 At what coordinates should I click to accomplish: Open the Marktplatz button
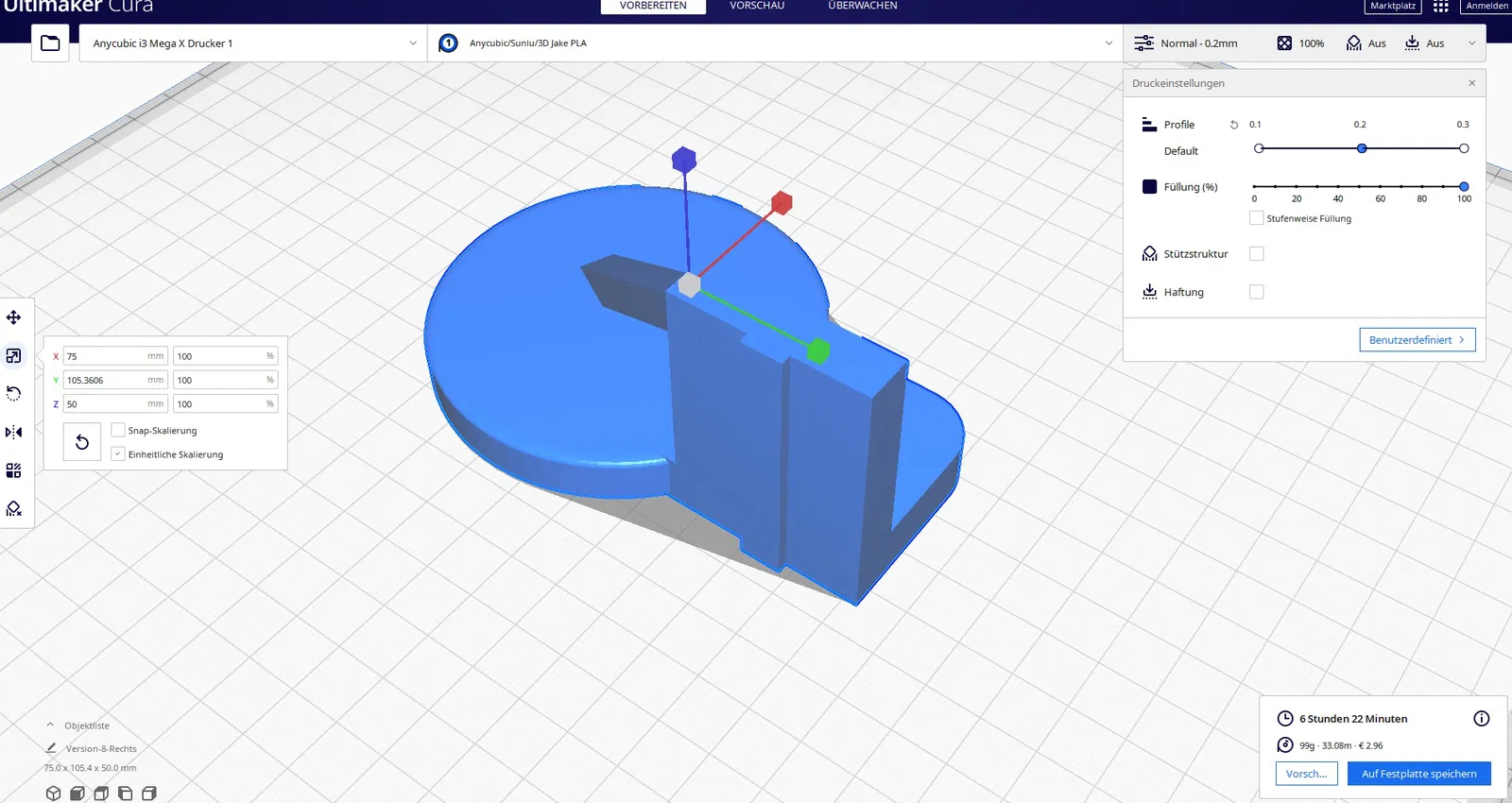1393,7
